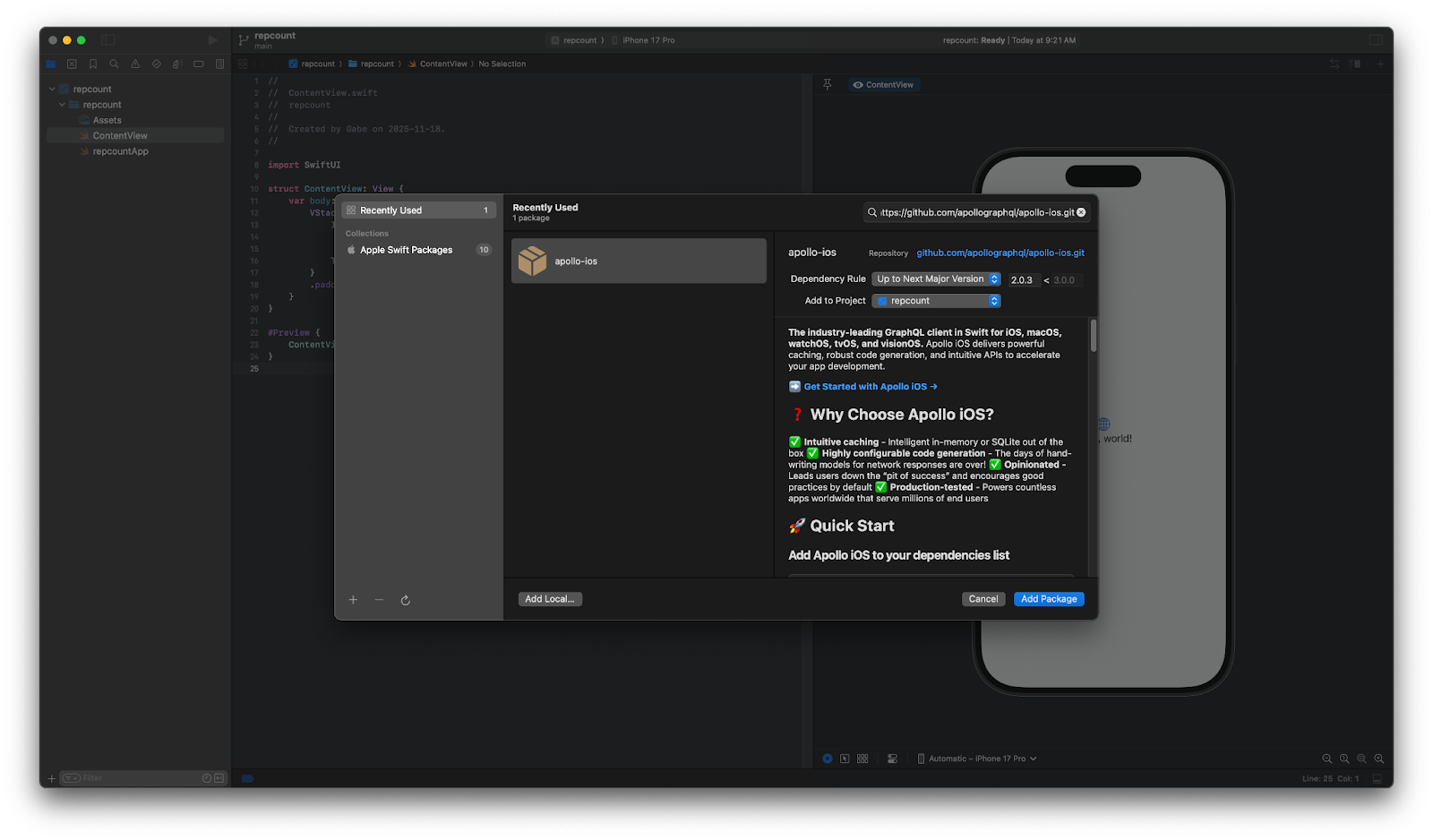Clear the package search field
The image size is (1433, 840).
tap(1081, 212)
